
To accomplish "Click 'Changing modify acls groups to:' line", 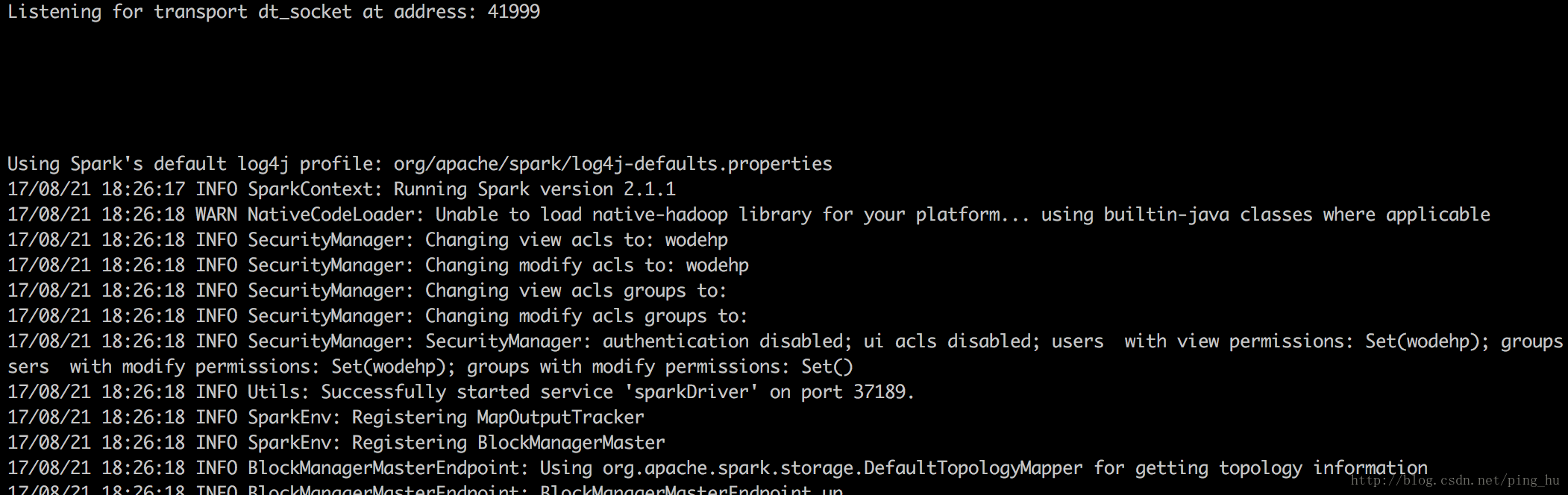I will tap(377, 316).
